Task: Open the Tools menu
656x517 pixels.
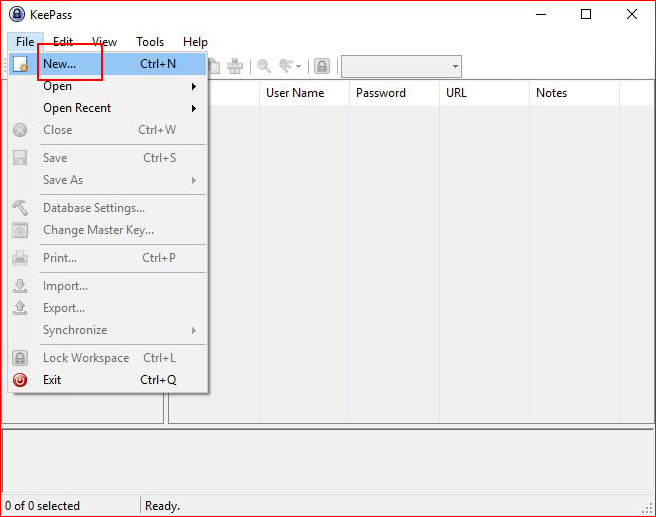Action: coord(150,42)
